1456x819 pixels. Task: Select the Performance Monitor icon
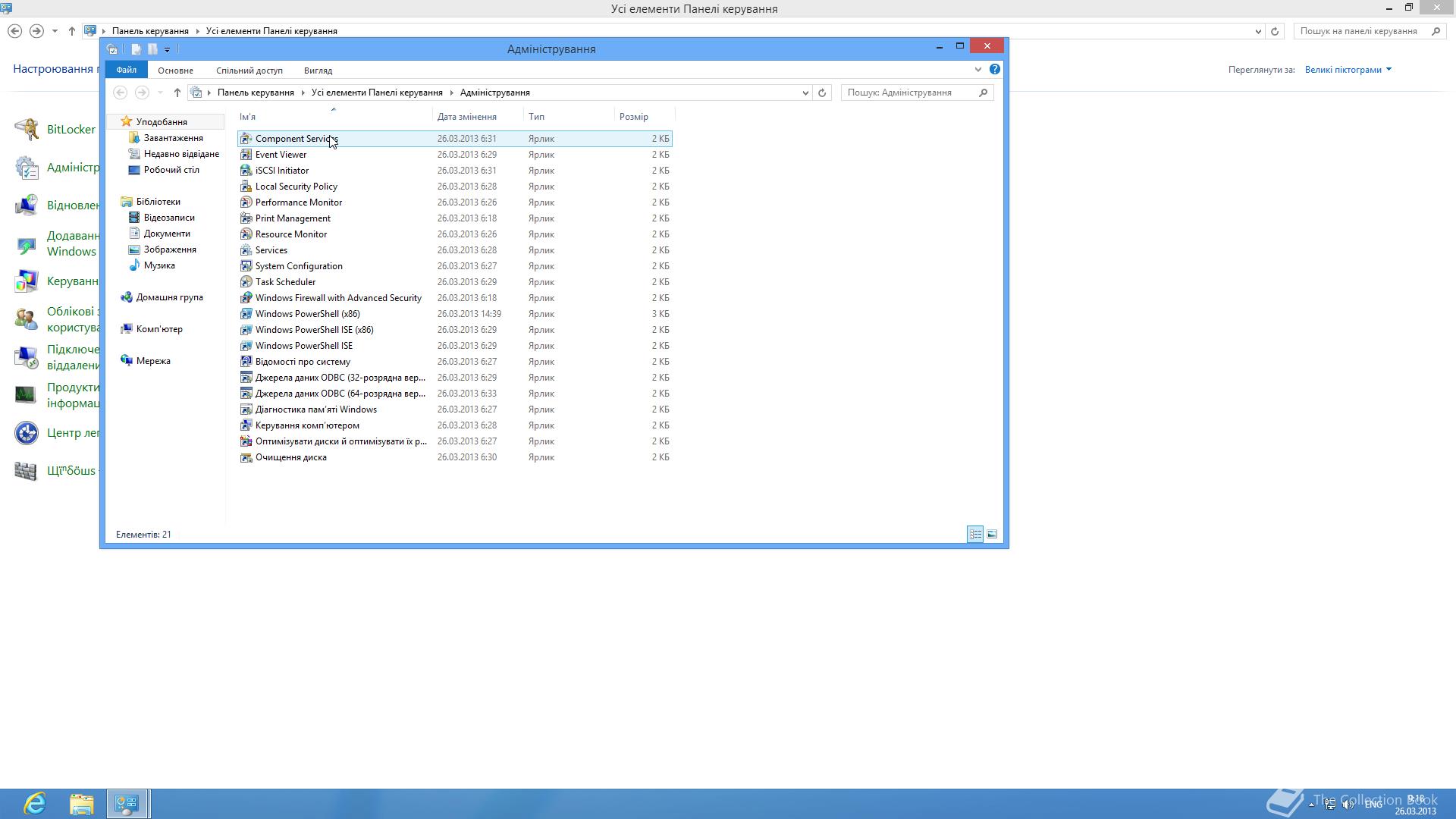246,202
